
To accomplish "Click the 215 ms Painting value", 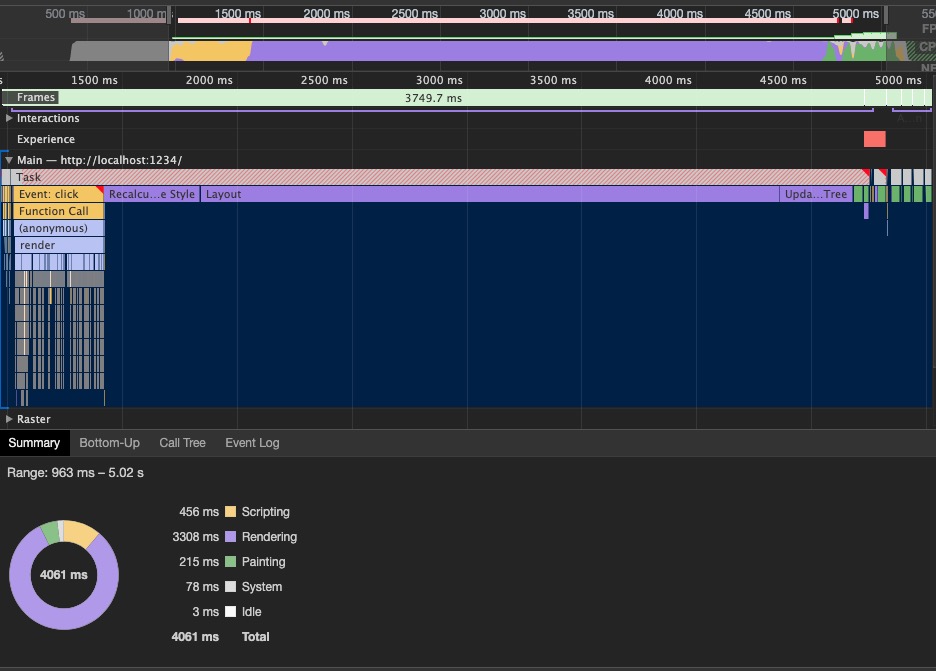I will tap(199, 562).
